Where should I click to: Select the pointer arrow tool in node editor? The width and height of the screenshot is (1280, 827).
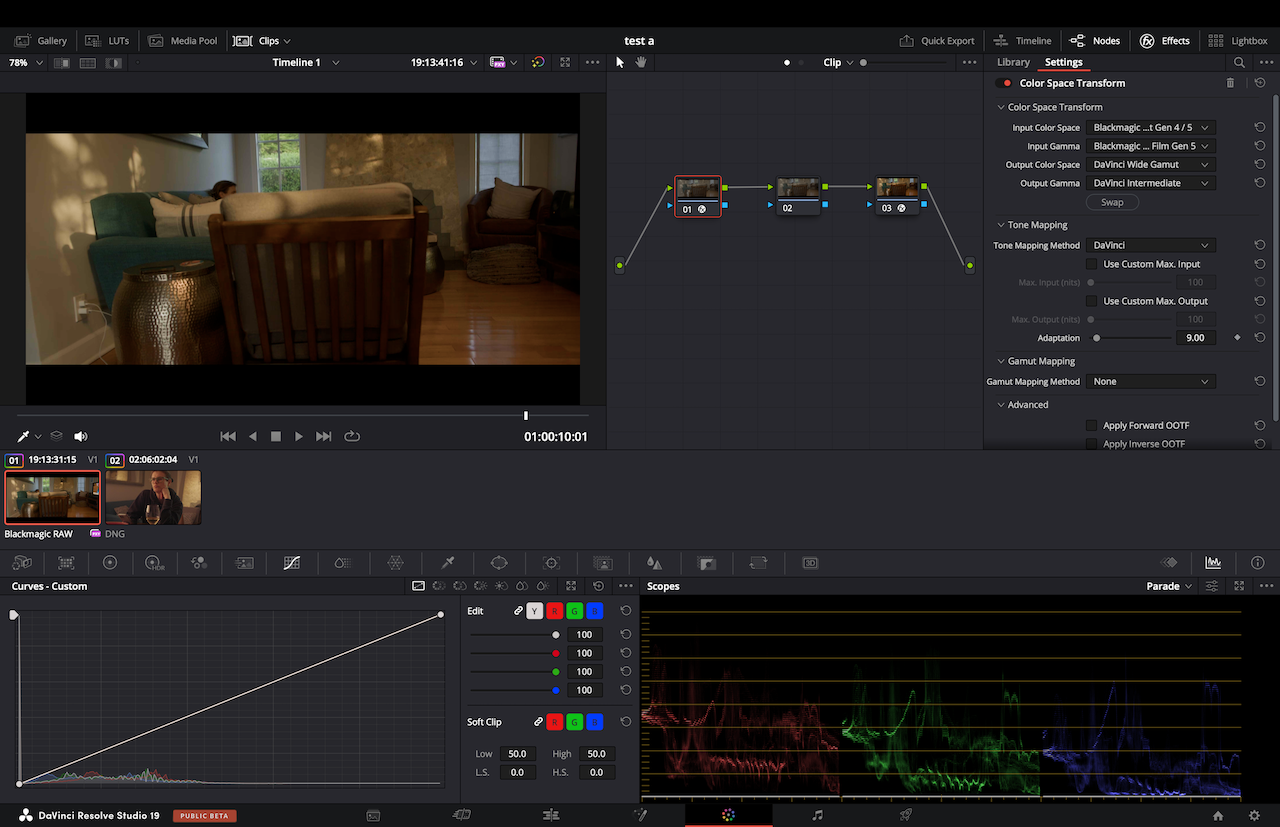point(620,62)
